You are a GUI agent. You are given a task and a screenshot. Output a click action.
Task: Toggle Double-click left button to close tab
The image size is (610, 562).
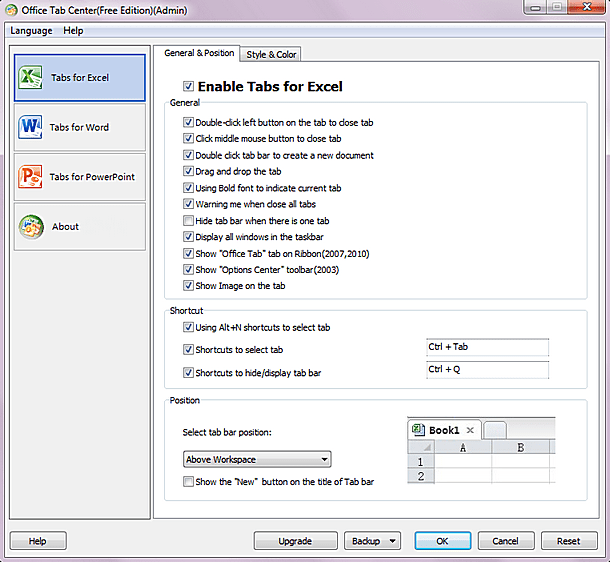pos(188,122)
